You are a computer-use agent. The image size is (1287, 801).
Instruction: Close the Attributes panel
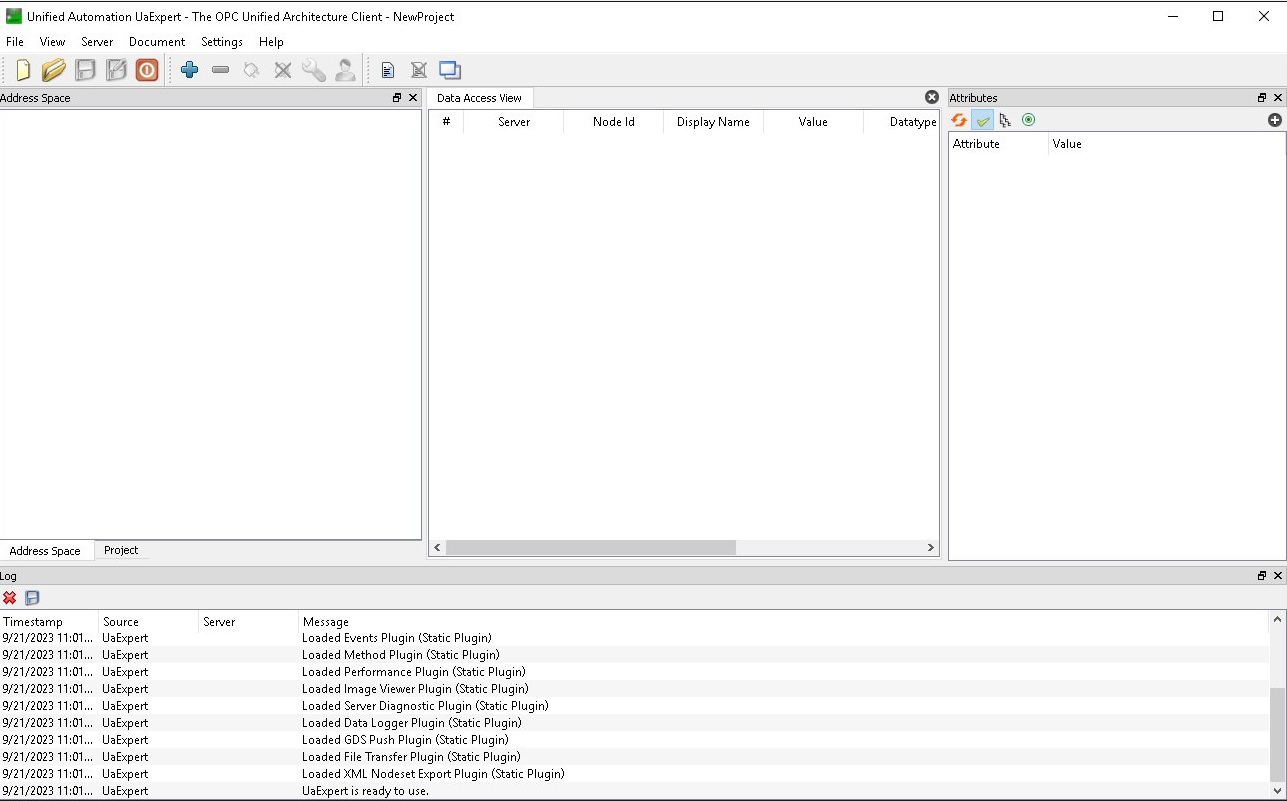[x=1278, y=98]
